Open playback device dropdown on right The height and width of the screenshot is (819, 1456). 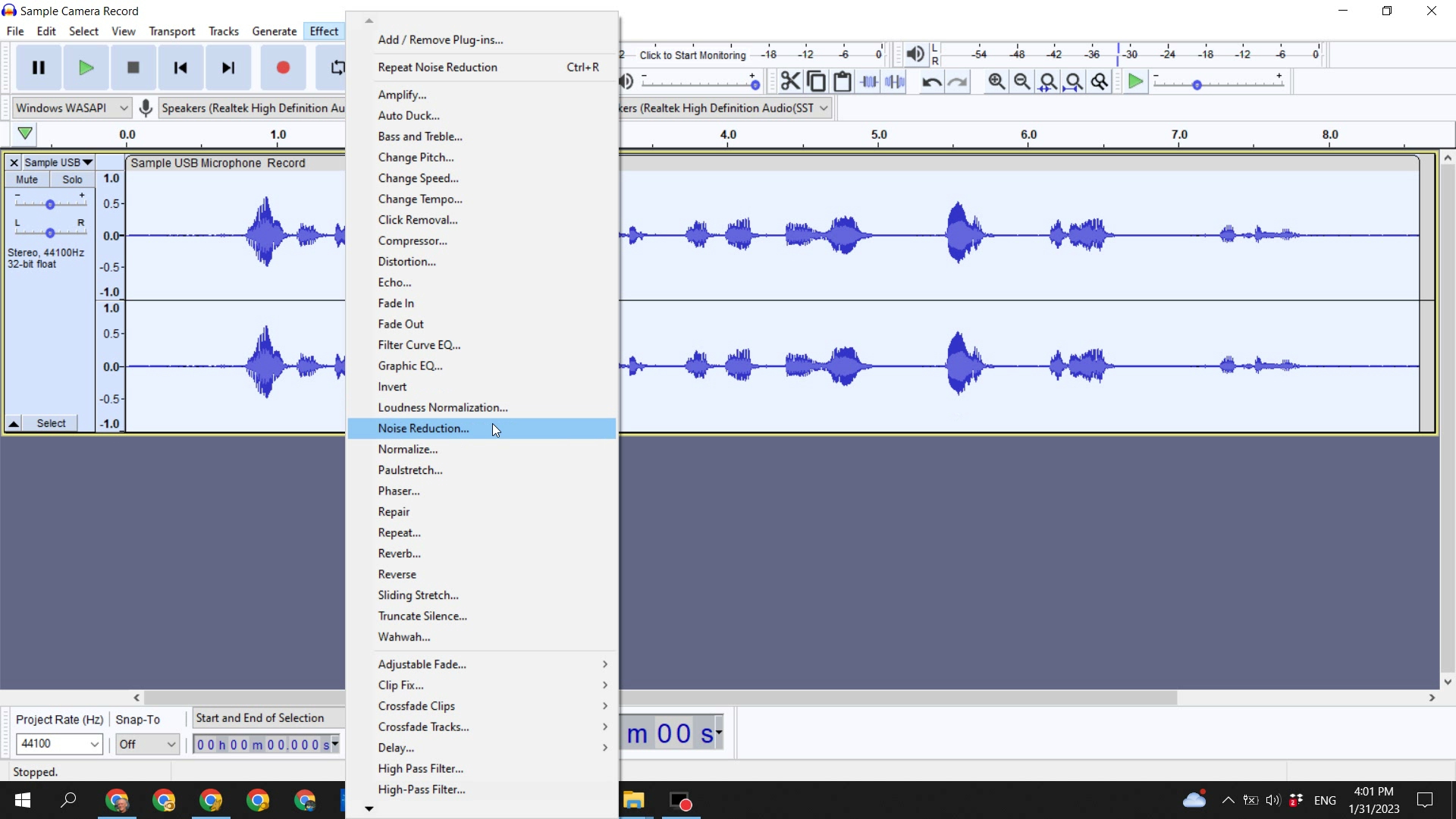point(726,108)
